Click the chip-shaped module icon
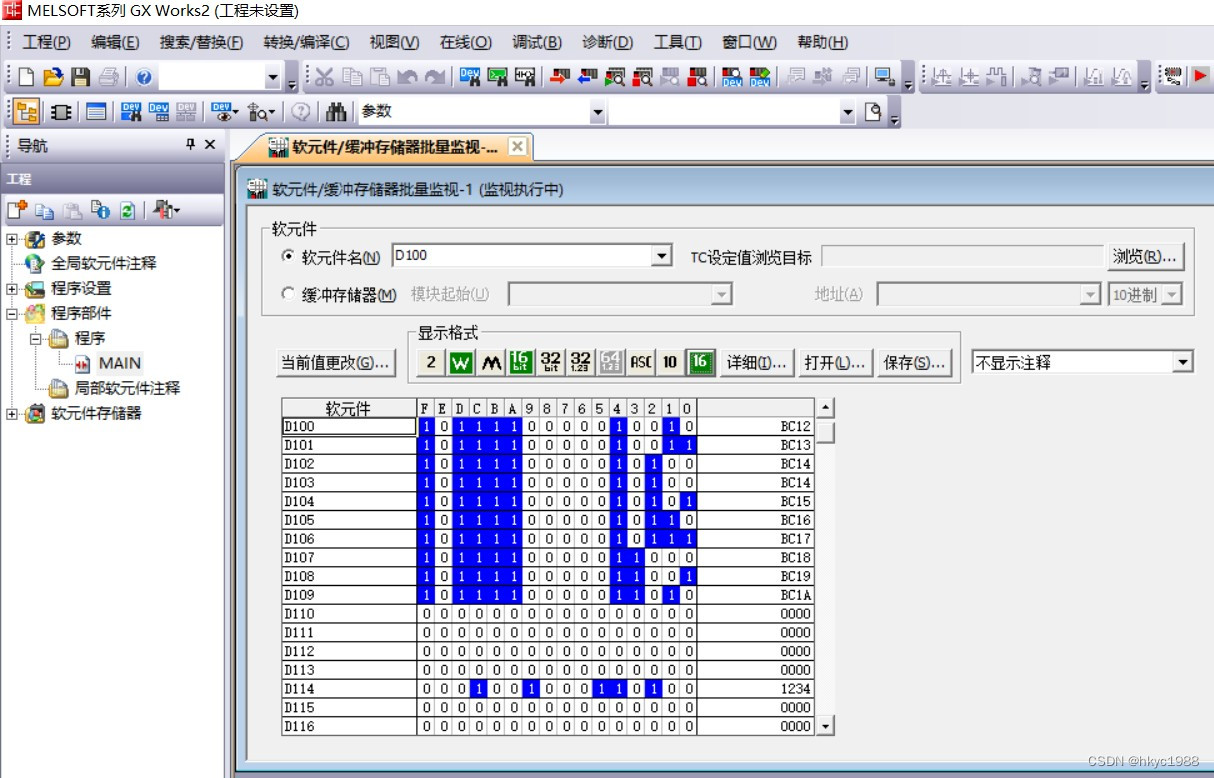The width and height of the screenshot is (1214, 778). point(61,112)
